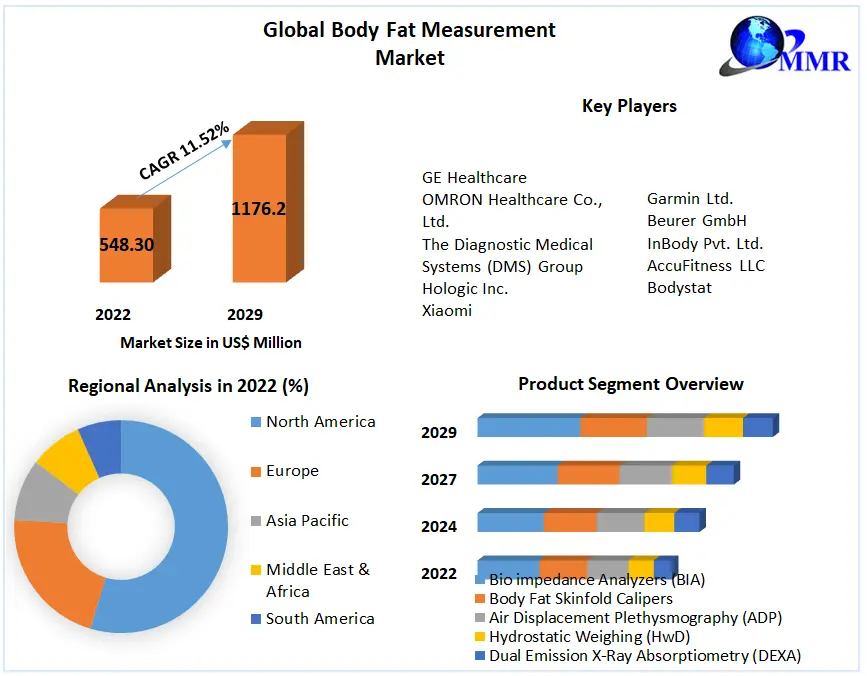The image size is (867, 676).
Task: Click the Garmin Ltd. key player name
Action: click(690, 199)
